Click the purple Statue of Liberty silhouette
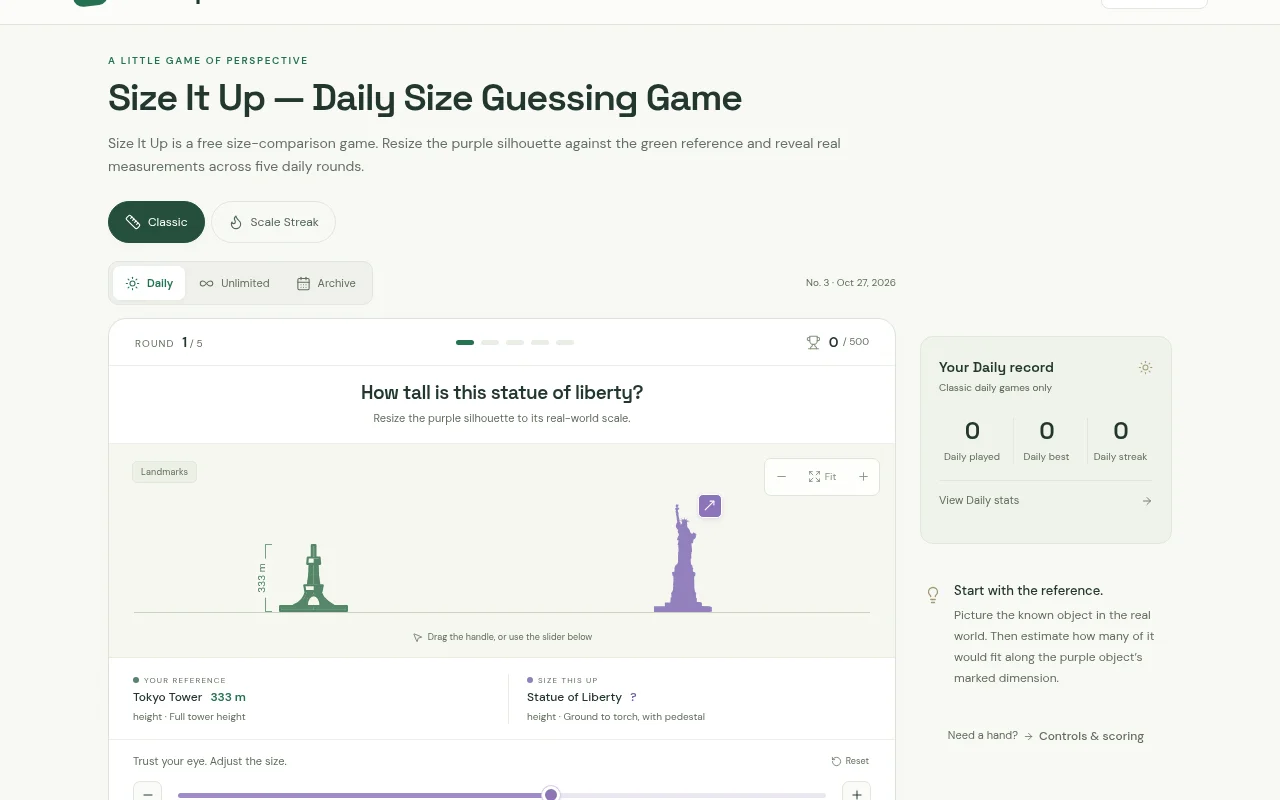The height and width of the screenshot is (800, 1280). (x=684, y=558)
